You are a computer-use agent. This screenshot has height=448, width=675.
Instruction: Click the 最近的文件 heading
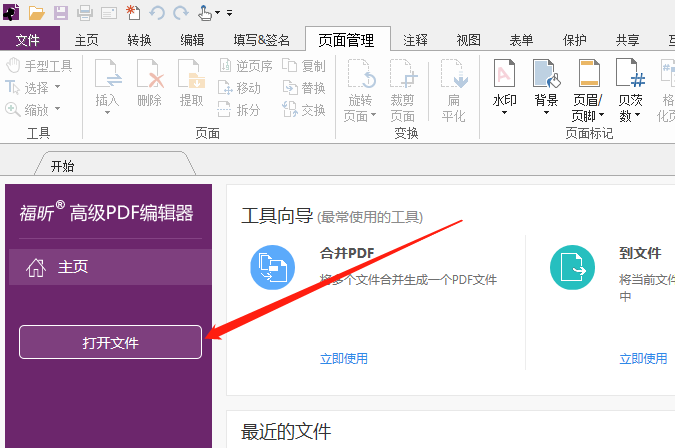click(x=286, y=432)
